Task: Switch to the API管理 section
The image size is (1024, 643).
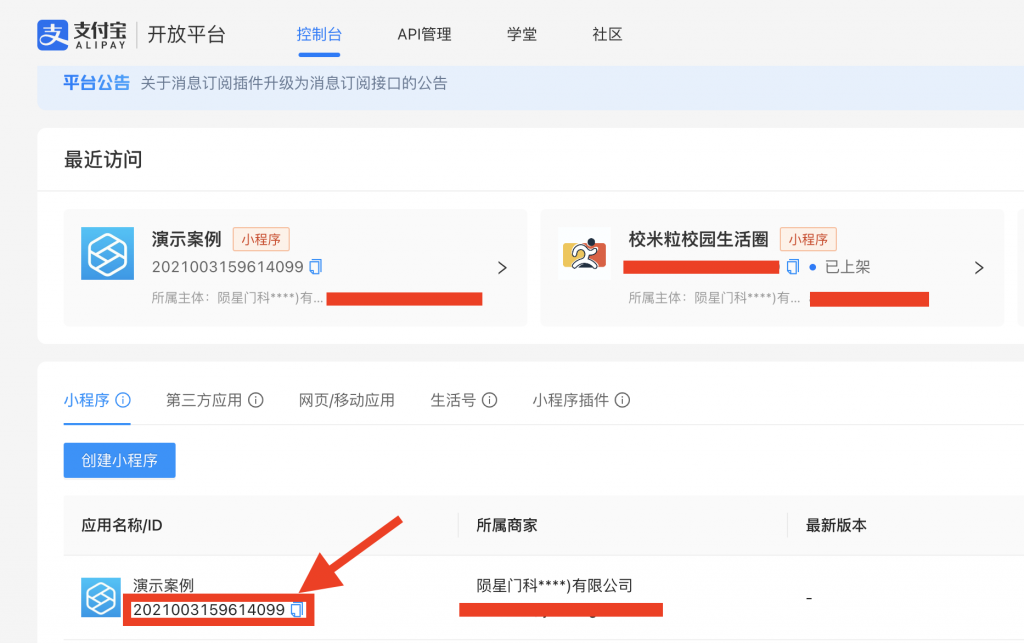Action: click(423, 34)
